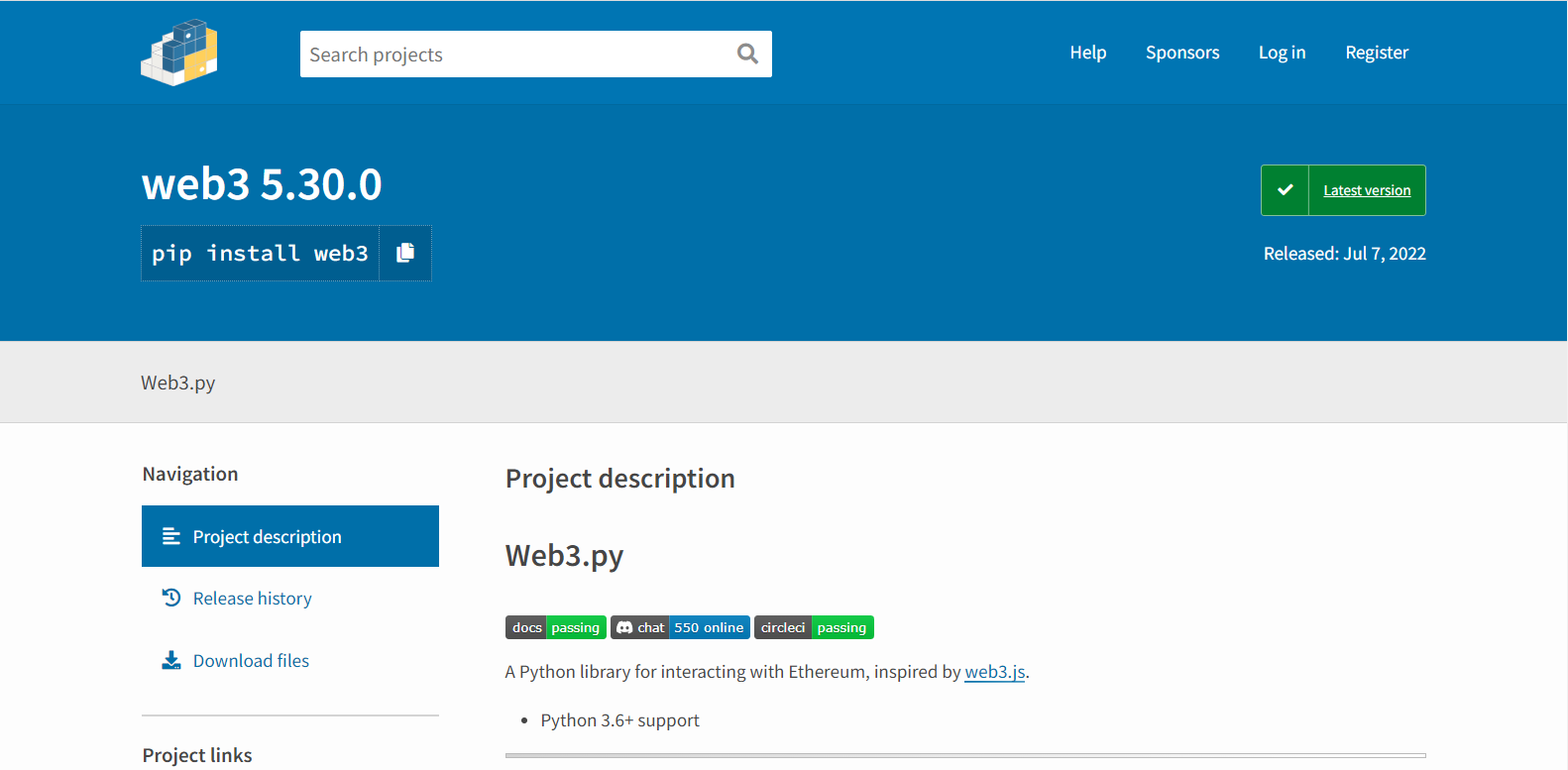Click the Navigation heading
Image resolution: width=1568 pixels, height=770 pixels.
190,474
